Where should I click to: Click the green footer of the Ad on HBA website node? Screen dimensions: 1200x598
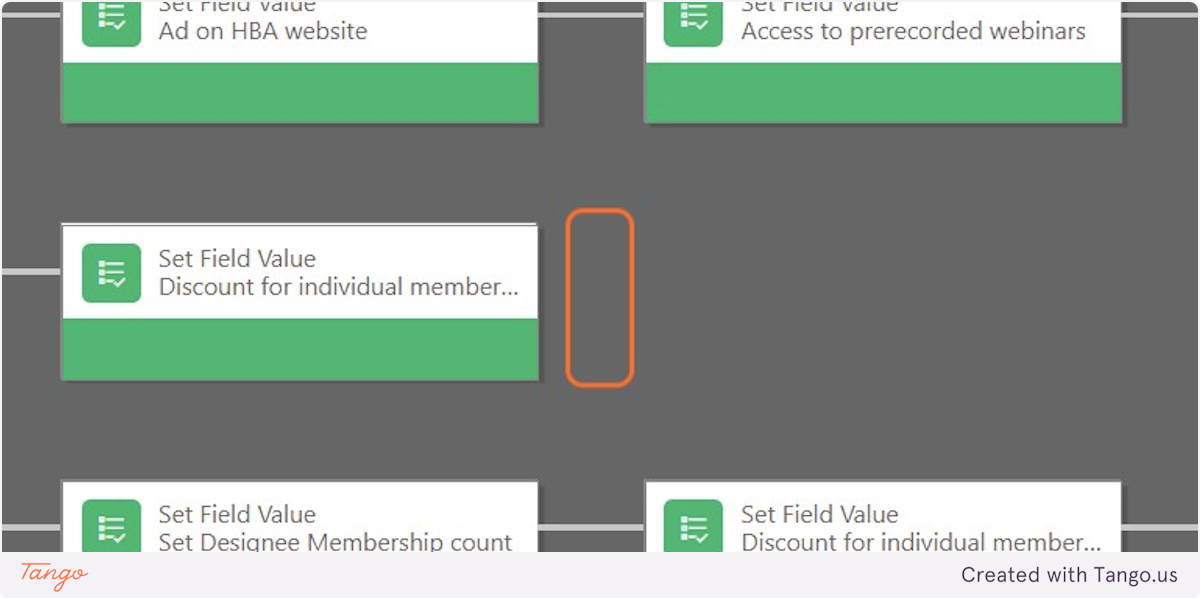(x=300, y=93)
